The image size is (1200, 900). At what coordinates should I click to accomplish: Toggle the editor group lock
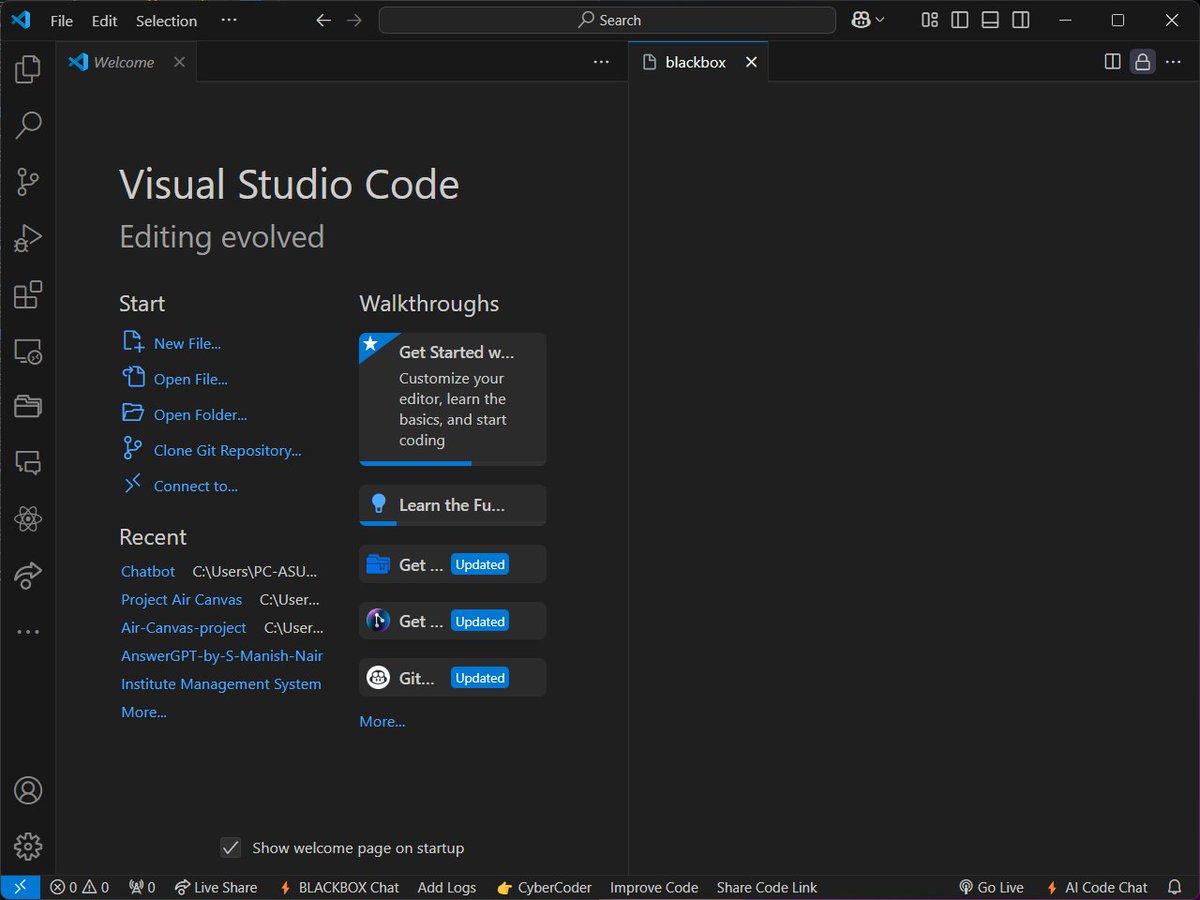click(x=1142, y=62)
